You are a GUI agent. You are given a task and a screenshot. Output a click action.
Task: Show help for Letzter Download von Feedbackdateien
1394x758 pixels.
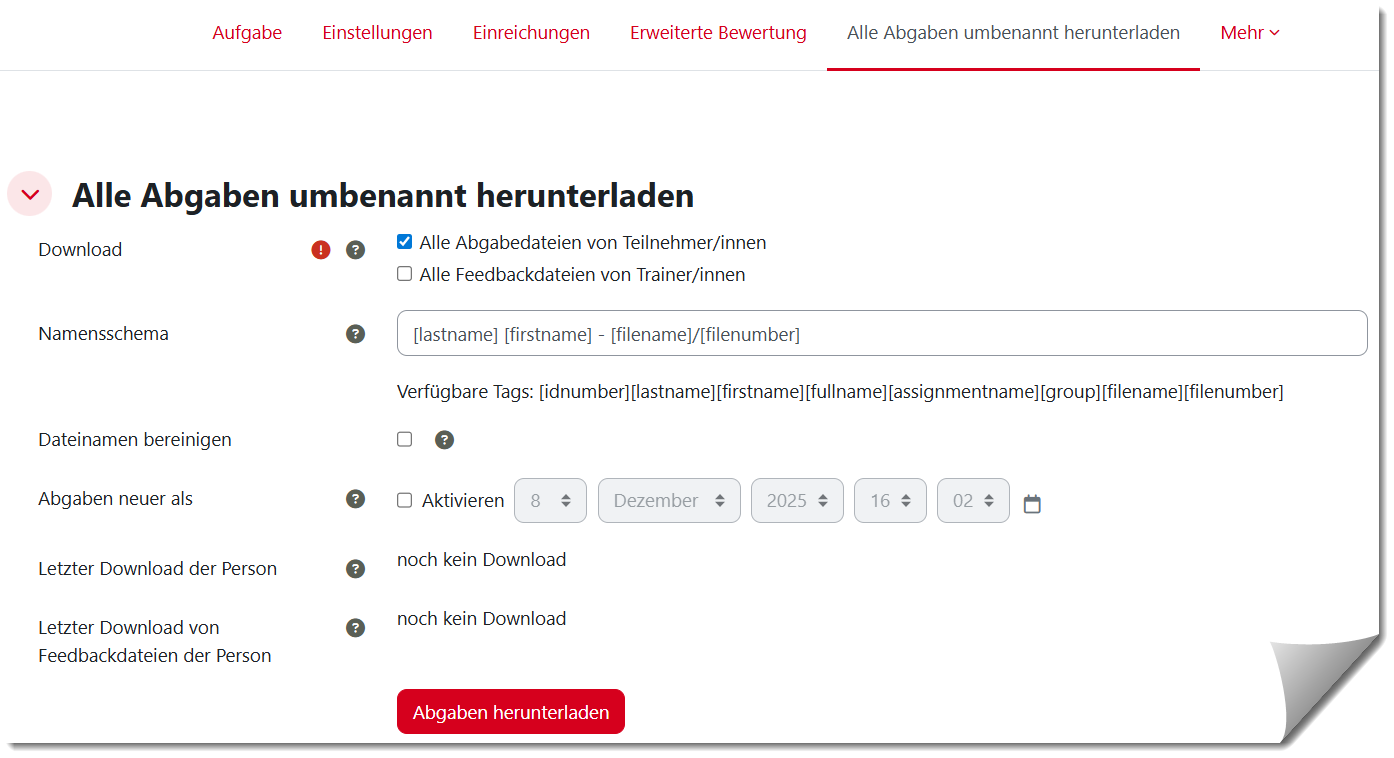pos(355,628)
